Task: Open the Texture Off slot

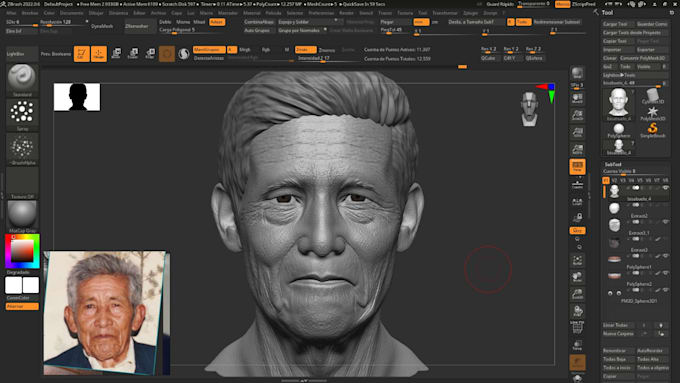Action: [22, 183]
